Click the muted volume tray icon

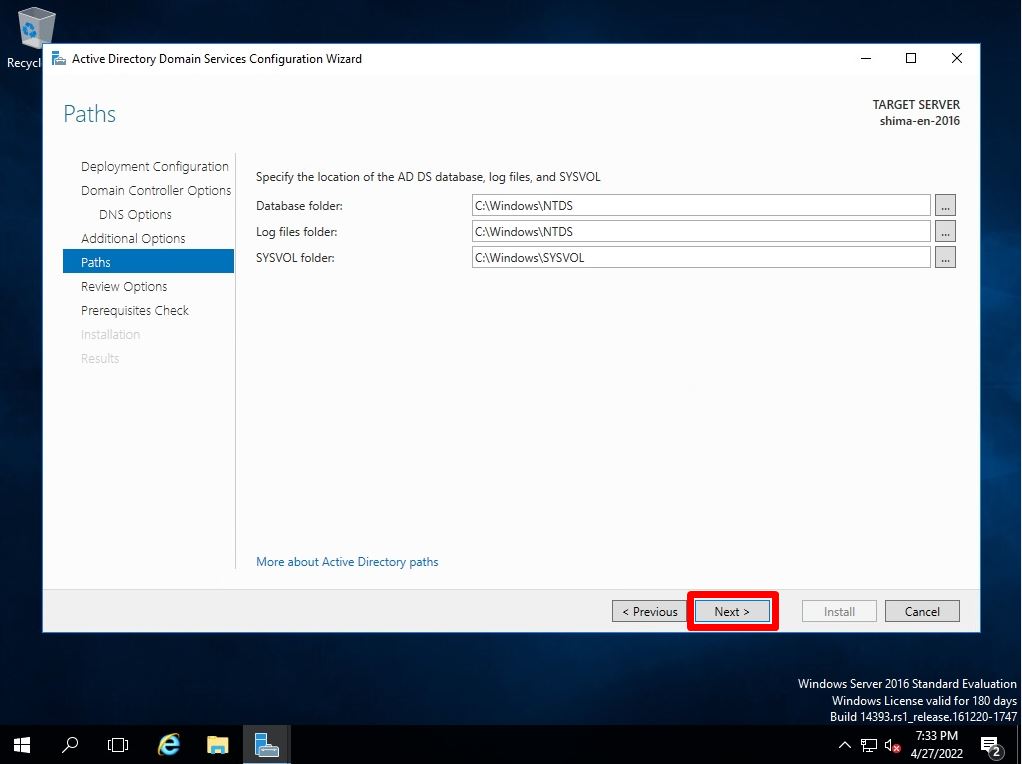pyautogui.click(x=893, y=745)
